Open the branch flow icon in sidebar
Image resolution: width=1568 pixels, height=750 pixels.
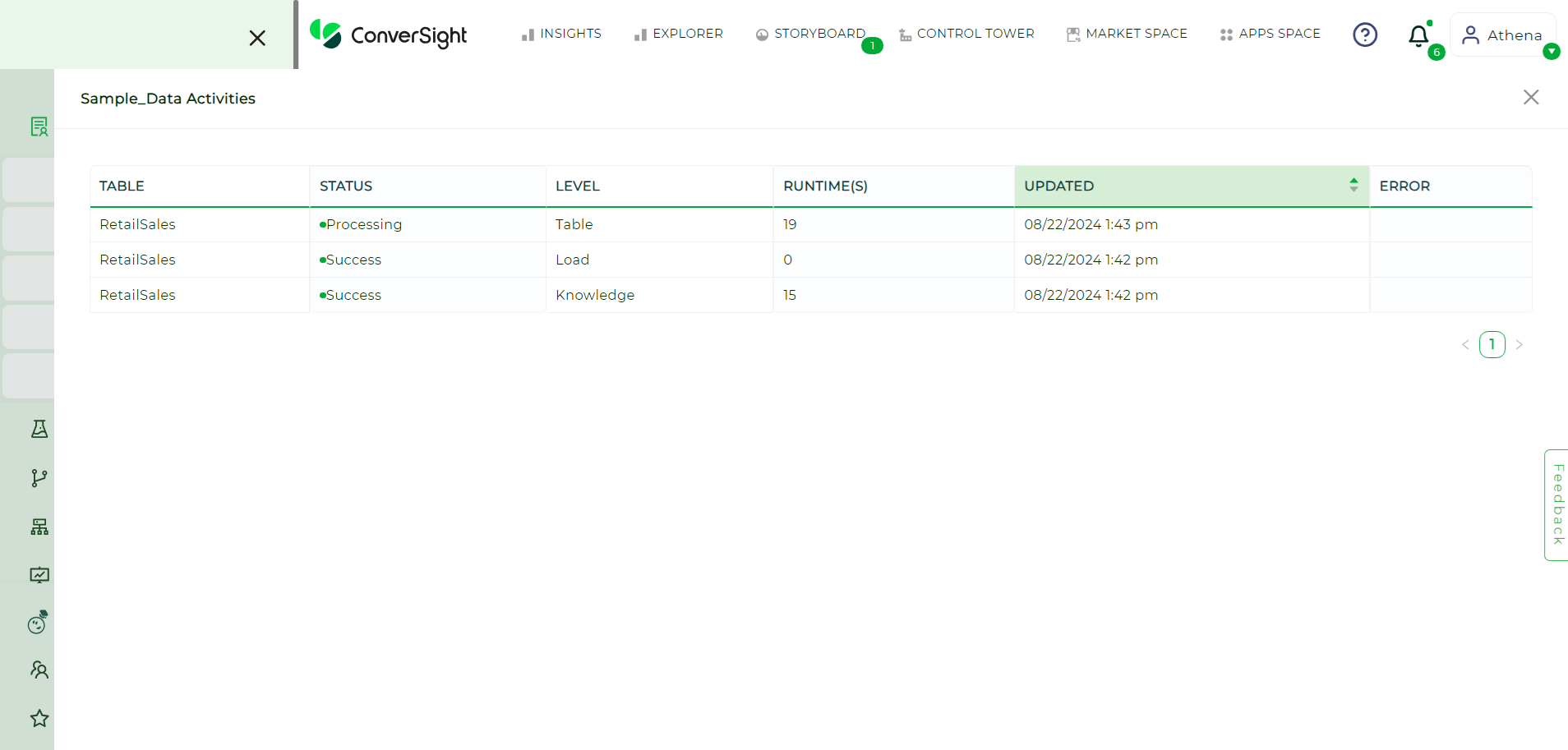[x=39, y=478]
